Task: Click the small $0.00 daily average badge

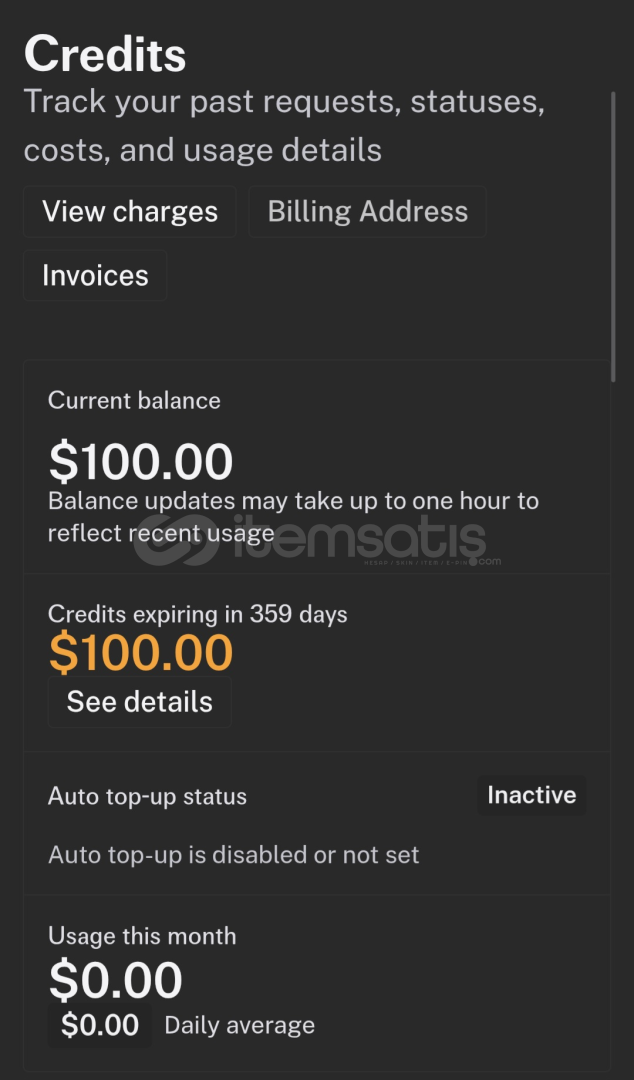Action: click(100, 1025)
